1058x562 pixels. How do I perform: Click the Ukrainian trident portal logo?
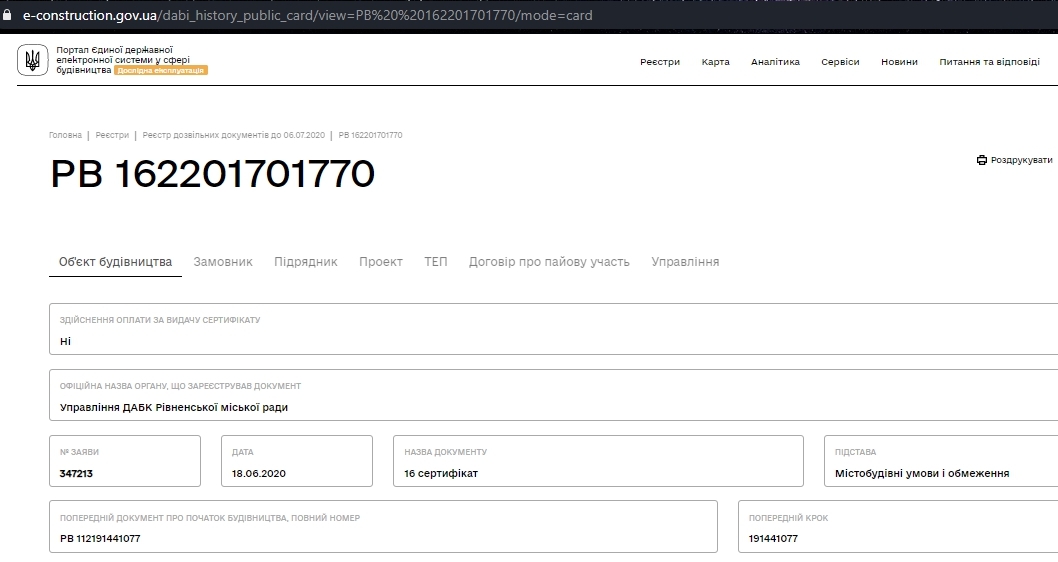[x=32, y=60]
